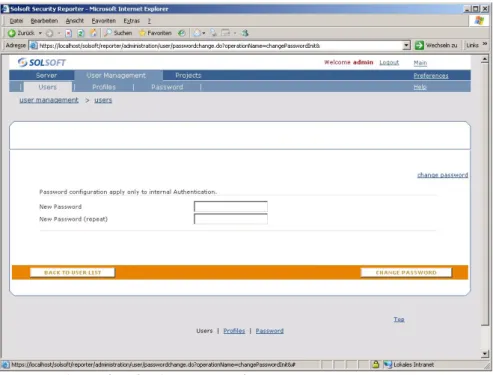
Task: Click the stop loading icon
Action: pos(69,33)
